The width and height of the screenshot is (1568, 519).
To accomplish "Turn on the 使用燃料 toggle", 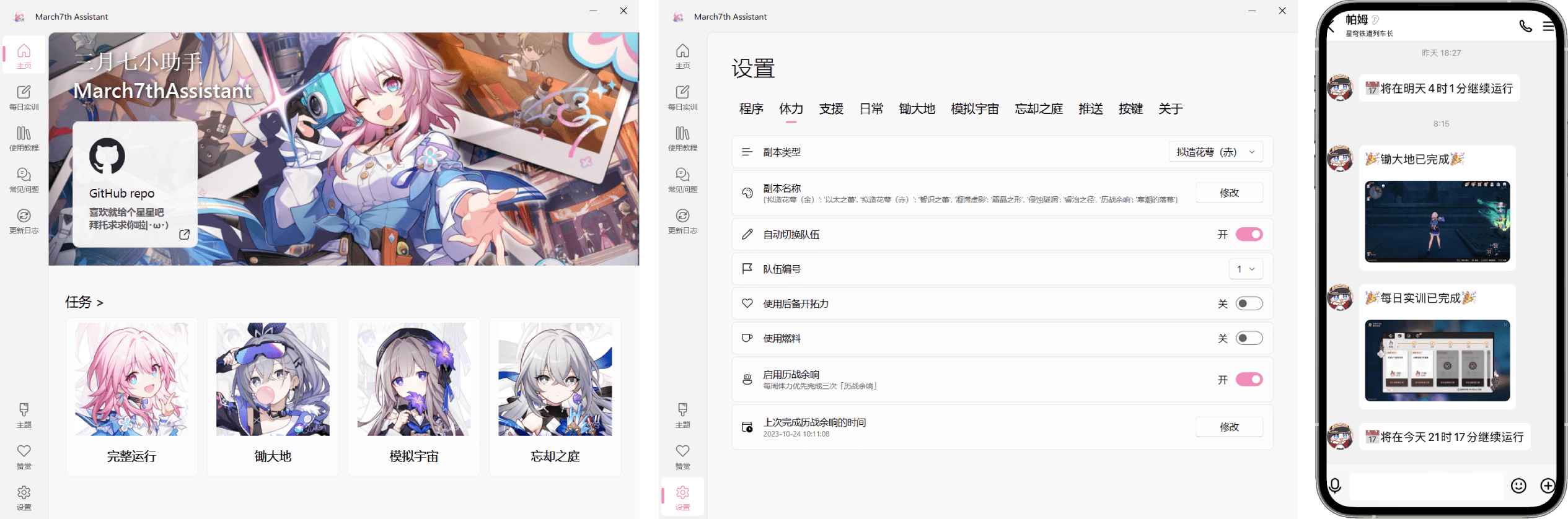I will point(1248,338).
